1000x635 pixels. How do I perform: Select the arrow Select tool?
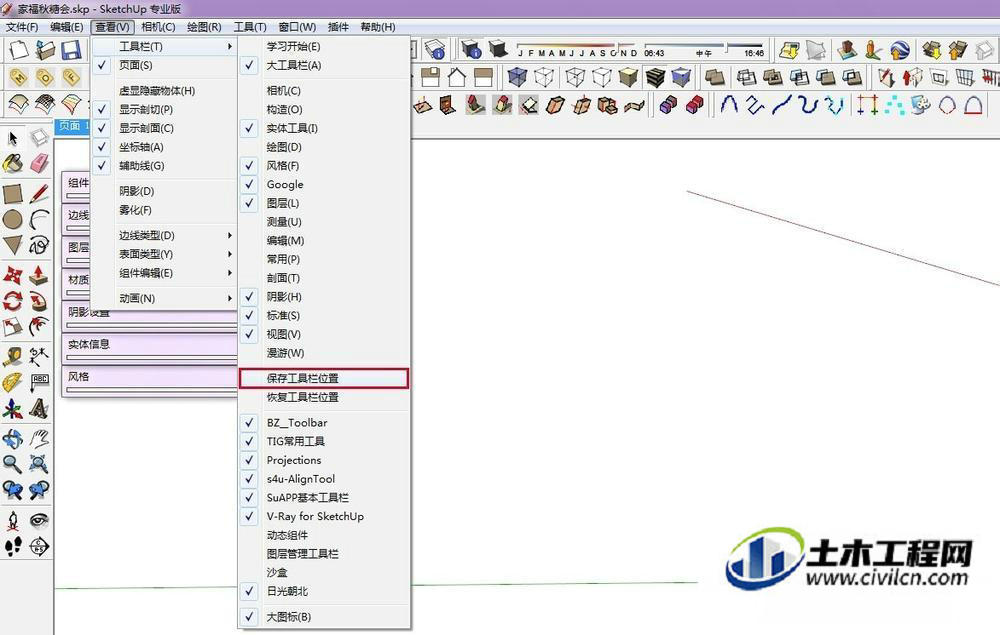[x=13, y=138]
